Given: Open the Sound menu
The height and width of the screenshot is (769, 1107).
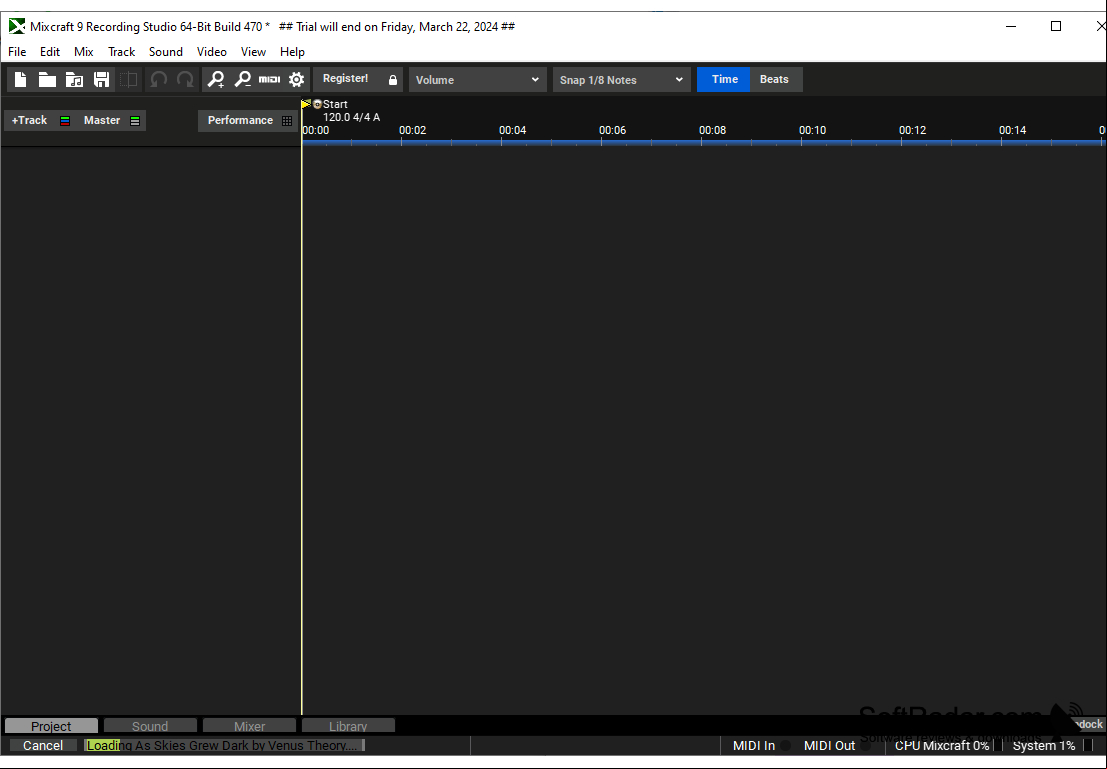Looking at the screenshot, I should pos(166,52).
